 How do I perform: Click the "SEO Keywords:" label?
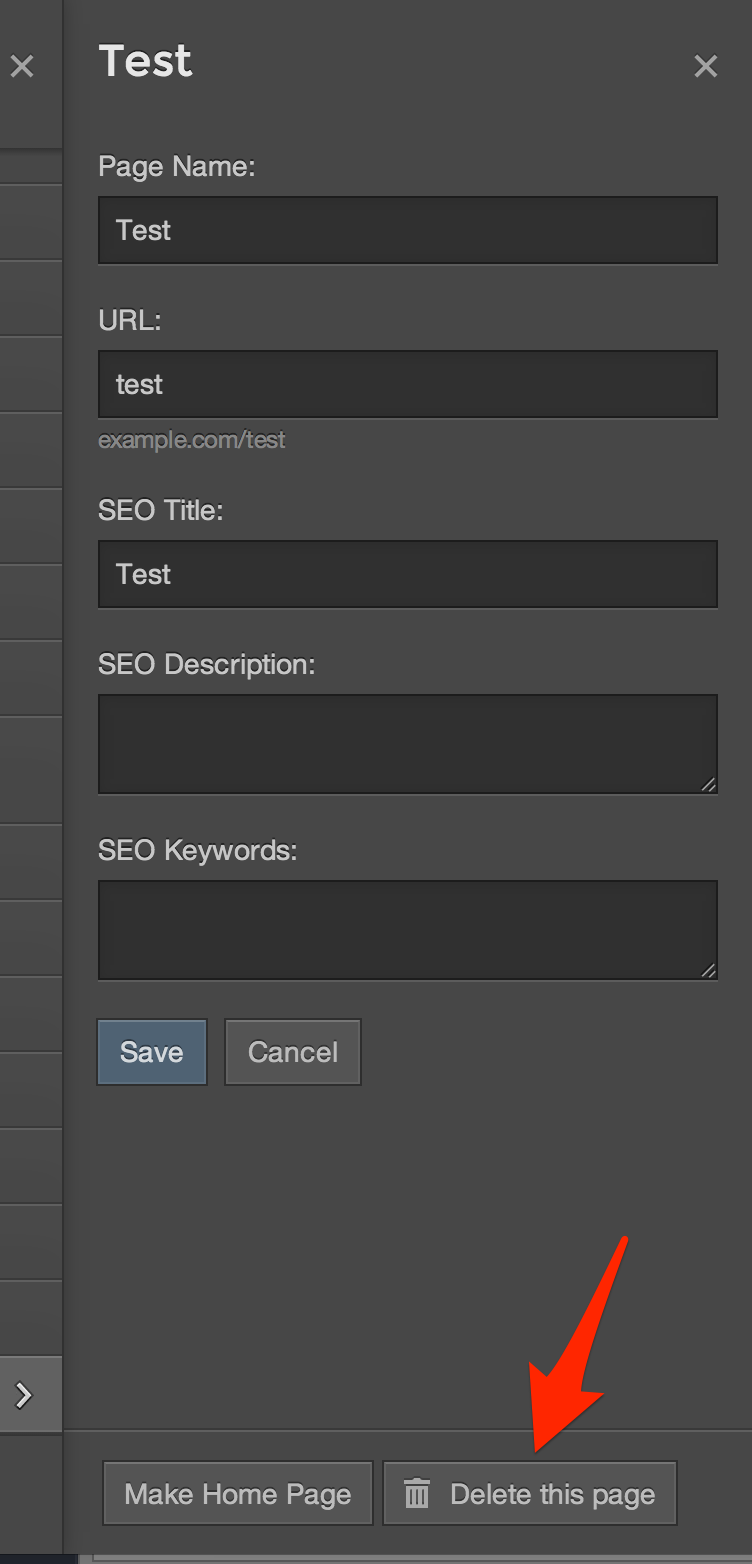[198, 850]
